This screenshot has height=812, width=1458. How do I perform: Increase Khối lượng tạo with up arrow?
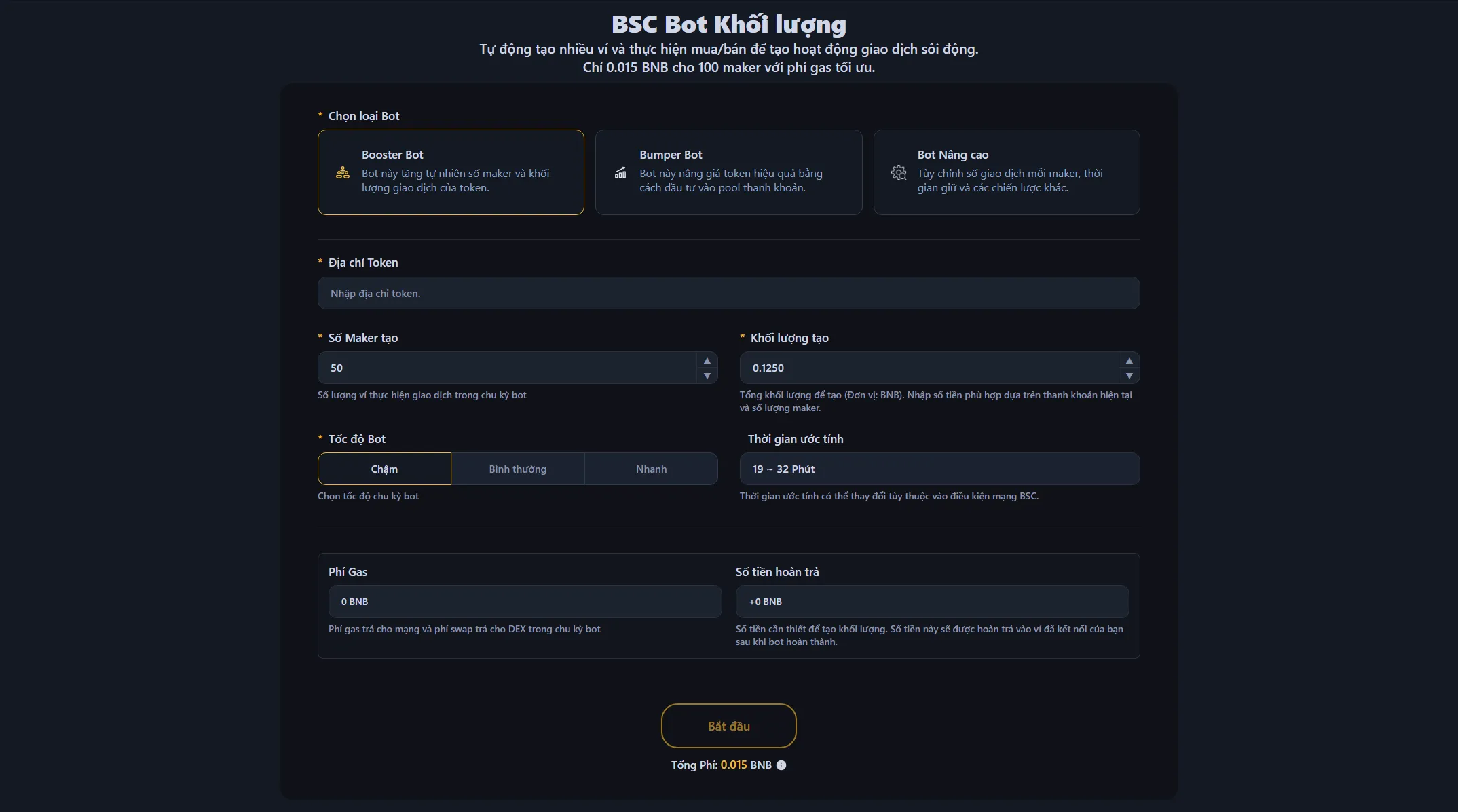1129,361
